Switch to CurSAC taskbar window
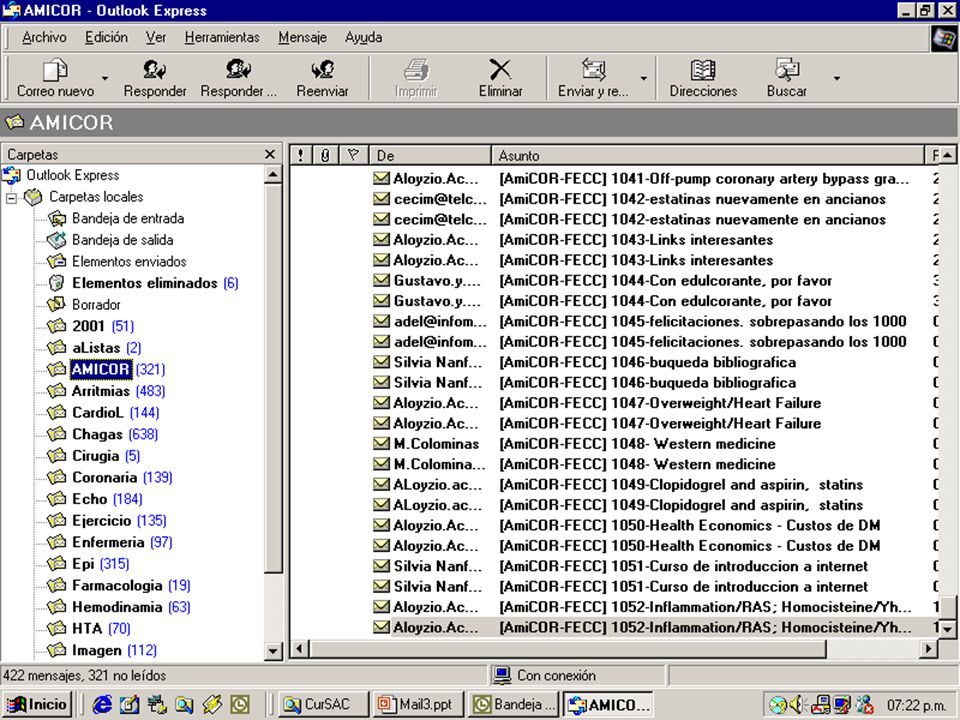Image resolution: width=960 pixels, height=720 pixels. tap(324, 705)
